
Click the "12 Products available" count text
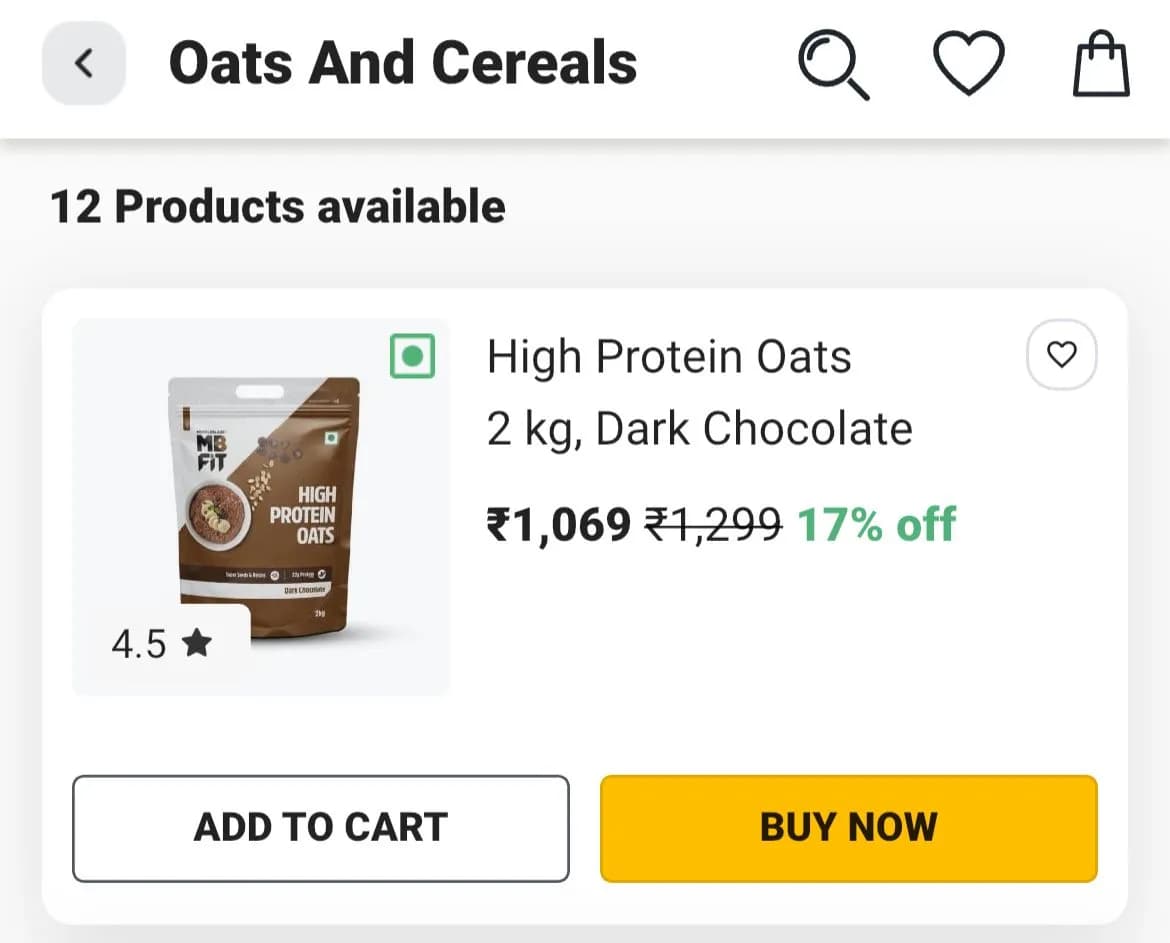coord(278,207)
